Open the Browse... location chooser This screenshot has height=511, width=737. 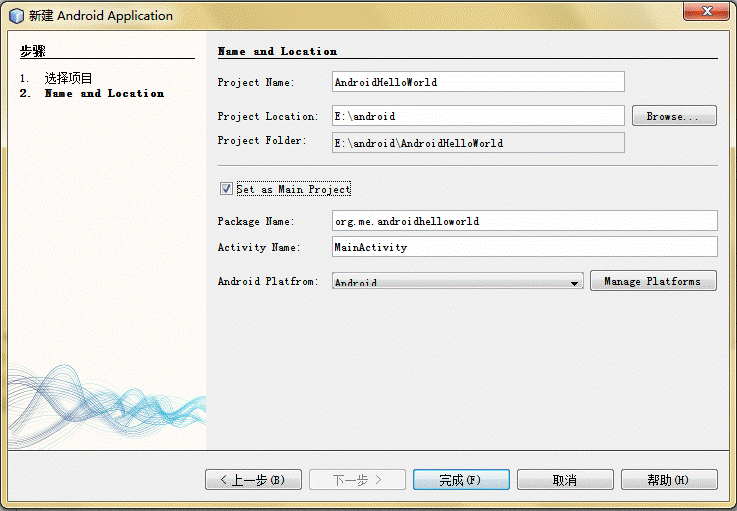pos(674,116)
